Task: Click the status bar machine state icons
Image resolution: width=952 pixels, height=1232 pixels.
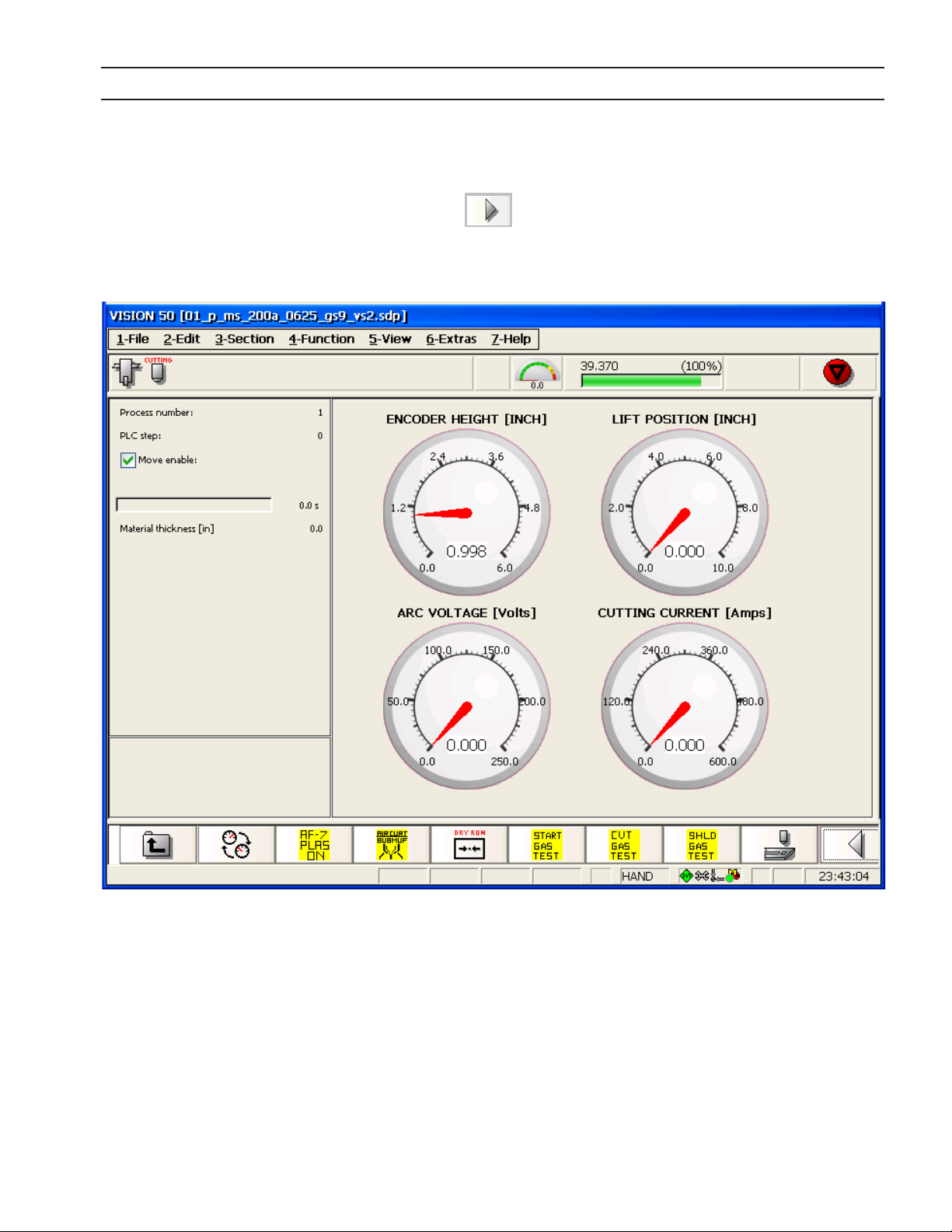Action: point(710,876)
